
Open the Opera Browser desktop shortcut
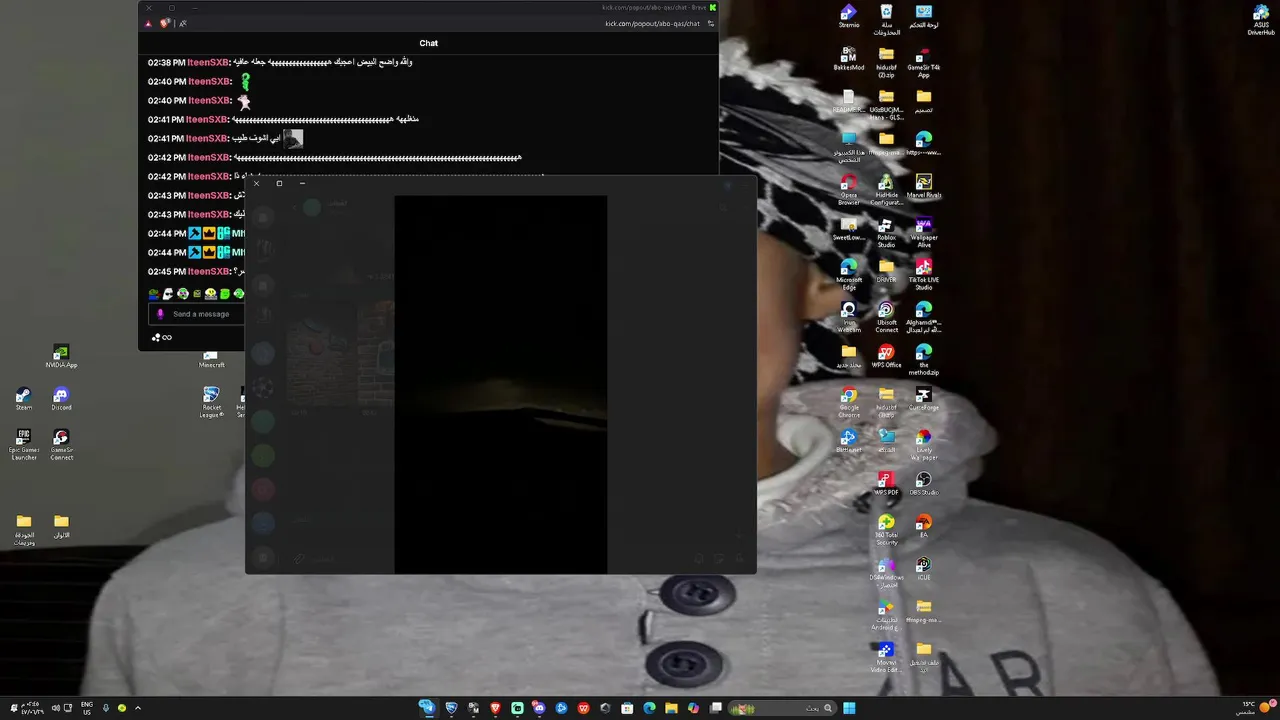(849, 189)
